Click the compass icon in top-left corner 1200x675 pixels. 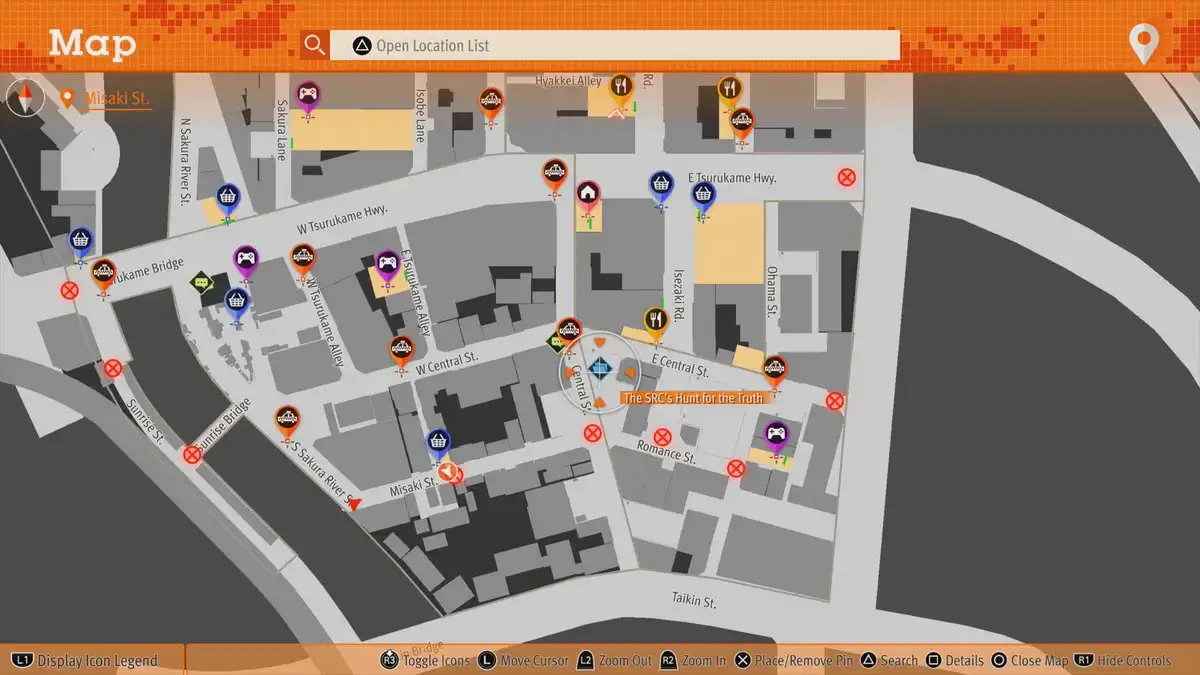click(x=25, y=98)
